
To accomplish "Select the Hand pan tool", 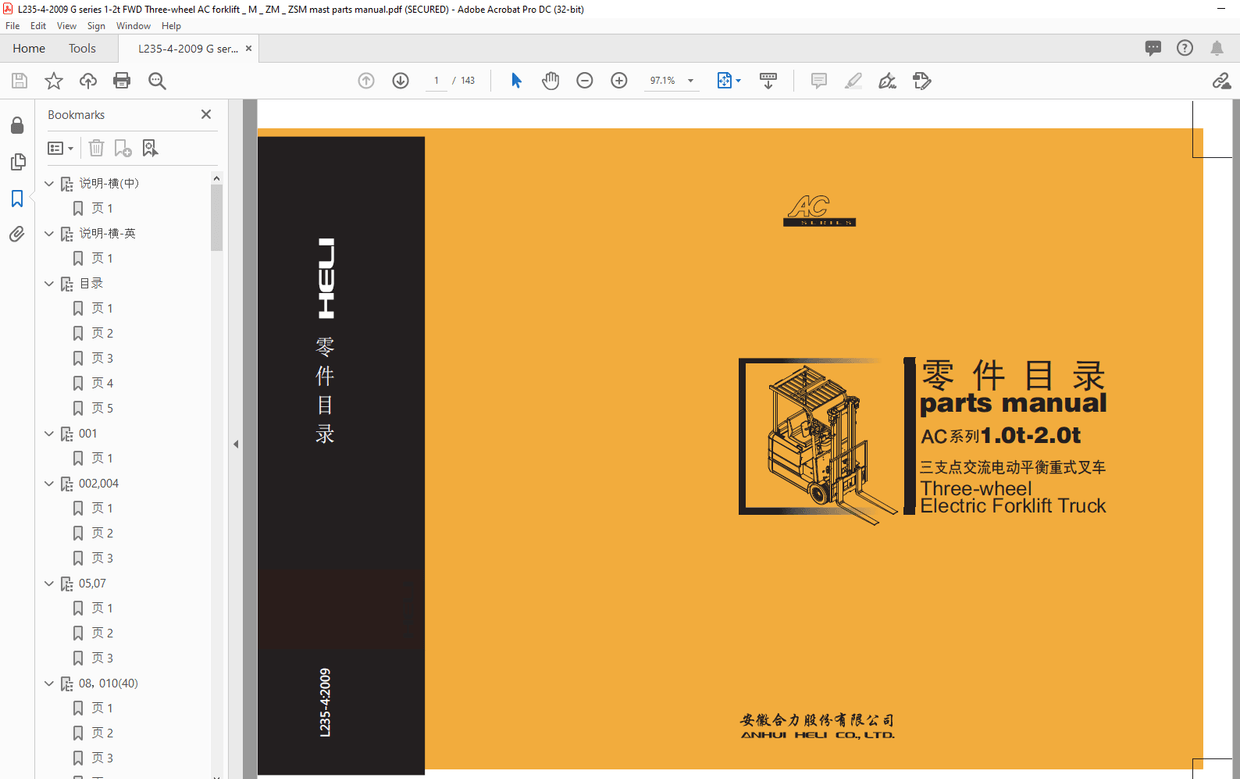I will [550, 81].
